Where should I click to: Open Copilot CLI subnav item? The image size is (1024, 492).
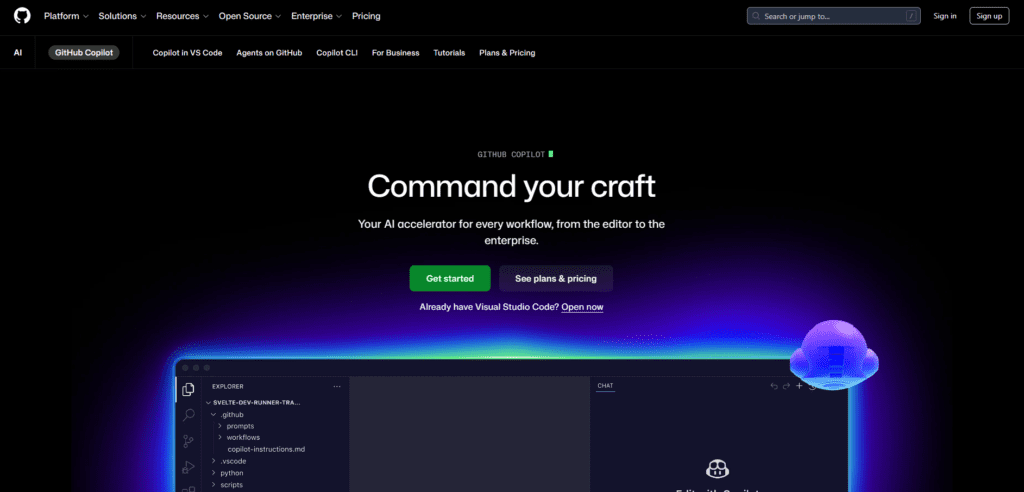click(x=337, y=53)
